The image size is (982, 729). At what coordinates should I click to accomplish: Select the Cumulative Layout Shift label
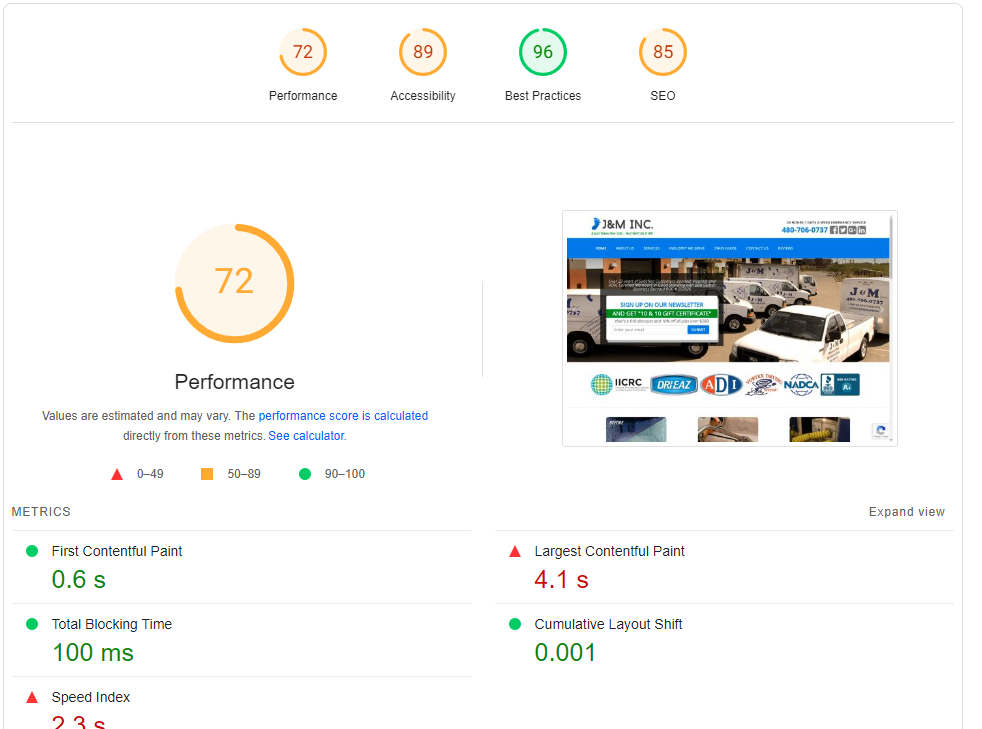click(x=608, y=624)
